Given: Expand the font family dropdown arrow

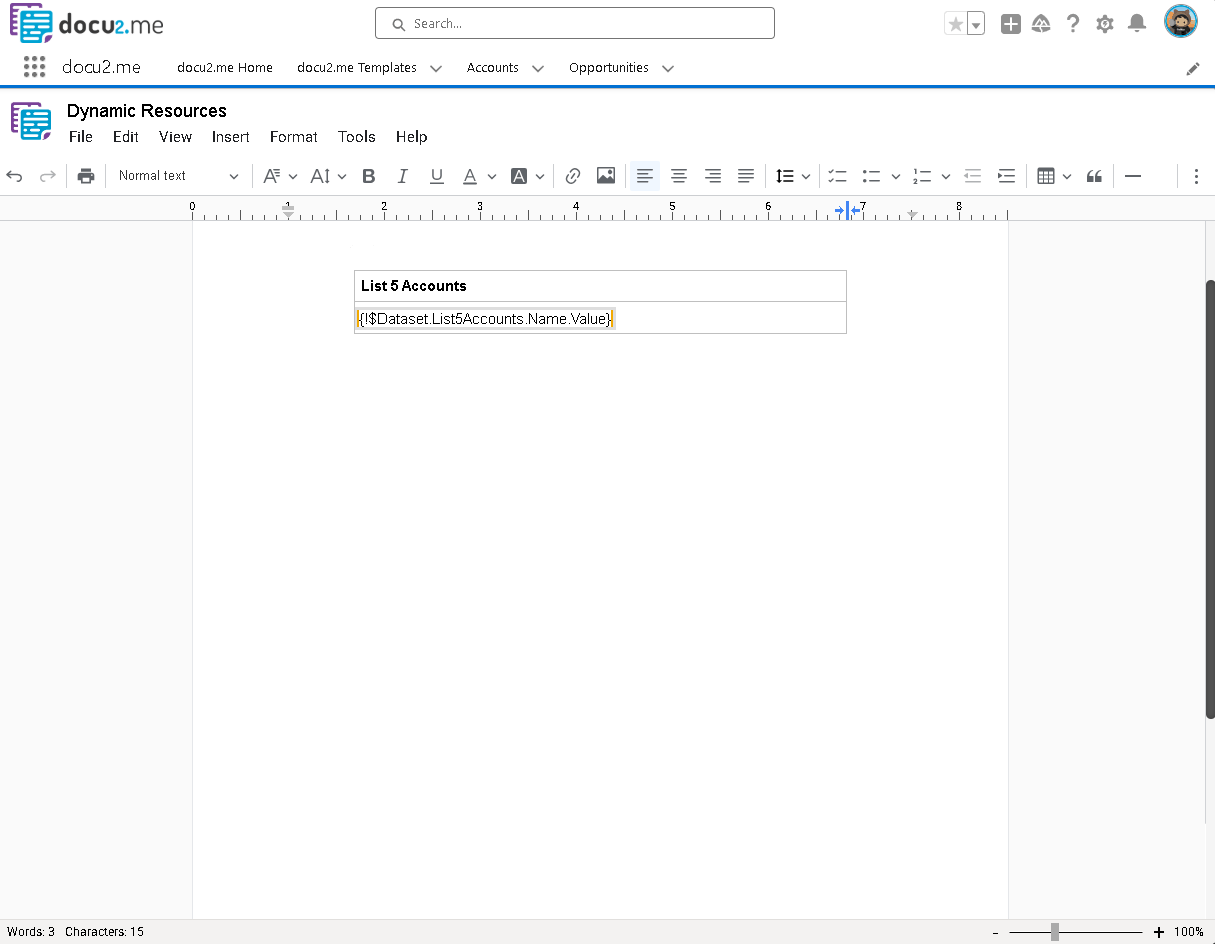Looking at the screenshot, I should tap(293, 177).
